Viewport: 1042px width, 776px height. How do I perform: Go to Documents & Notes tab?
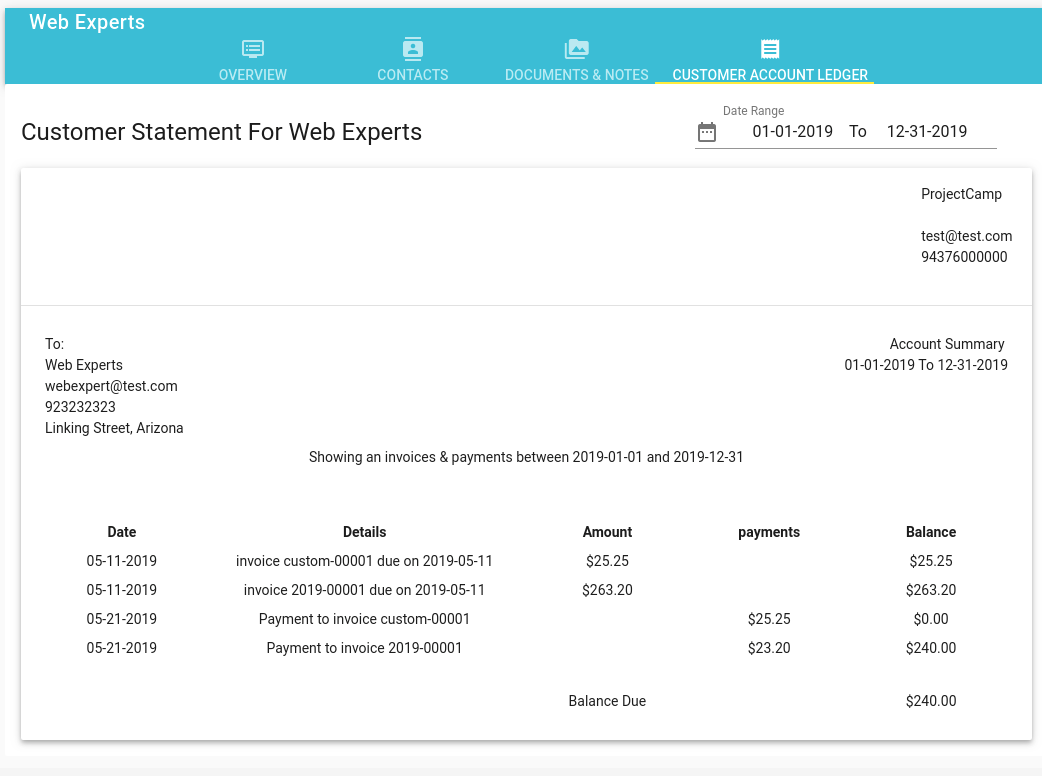click(577, 75)
